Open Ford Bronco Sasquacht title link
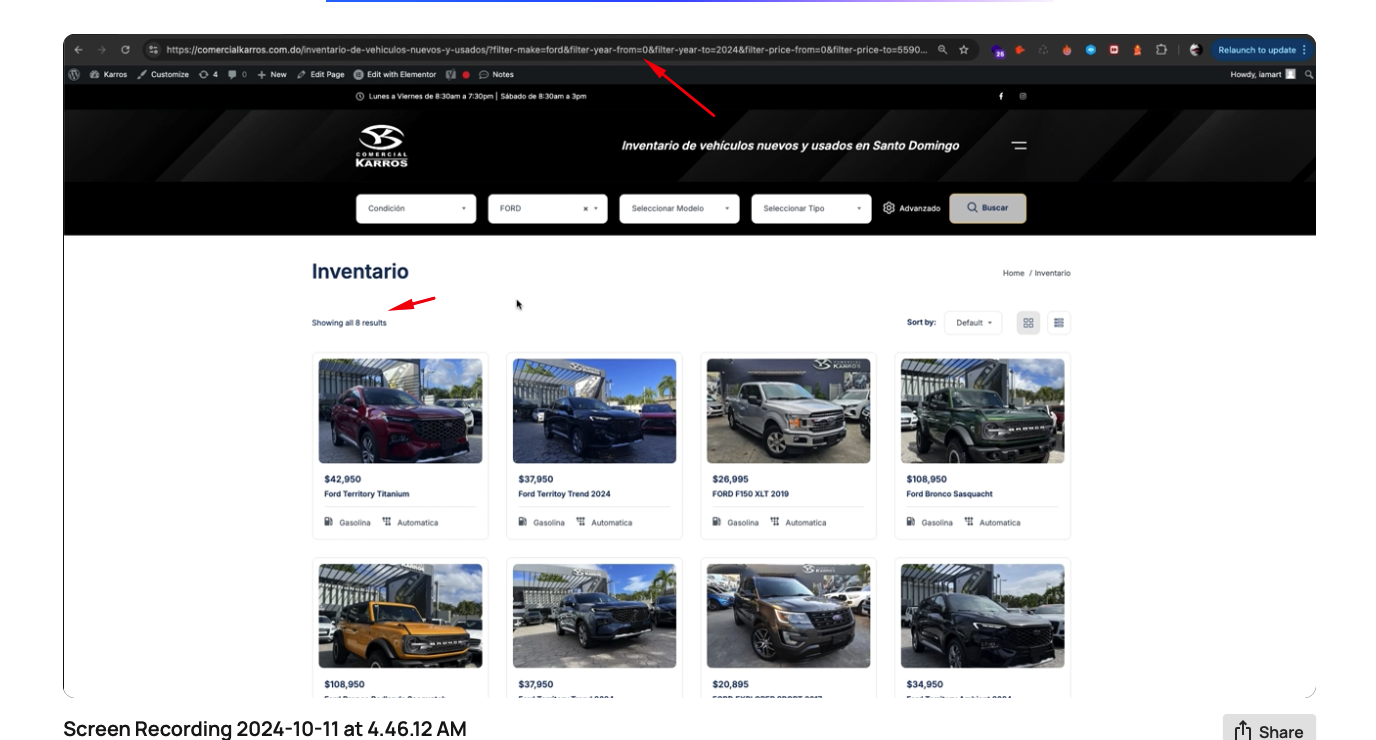Screen dimensions: 1376x740 (949, 494)
